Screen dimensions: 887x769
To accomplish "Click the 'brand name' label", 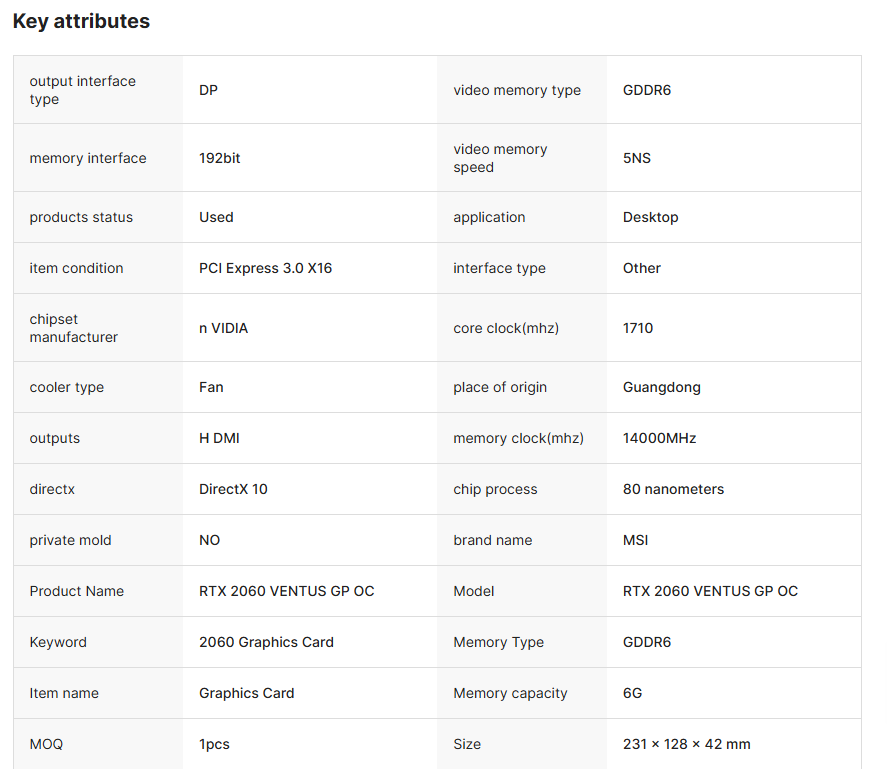I will click(x=493, y=540).
